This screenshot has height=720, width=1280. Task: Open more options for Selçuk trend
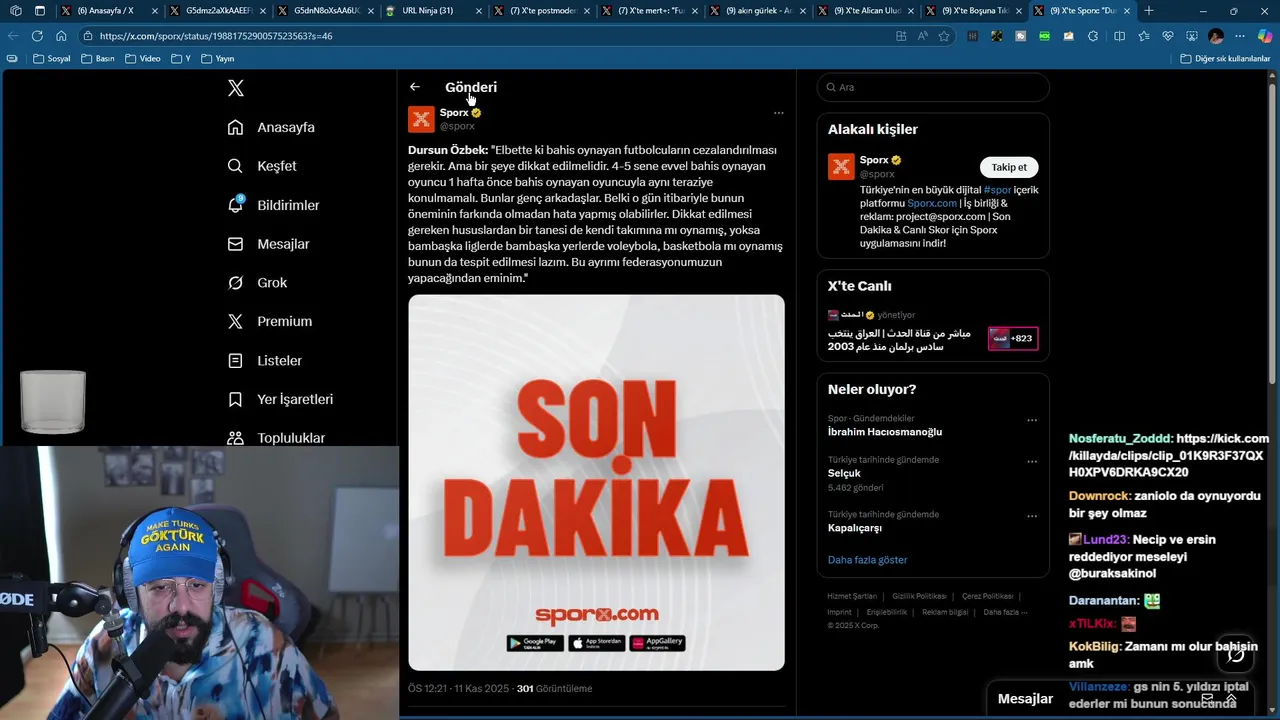(x=1032, y=461)
